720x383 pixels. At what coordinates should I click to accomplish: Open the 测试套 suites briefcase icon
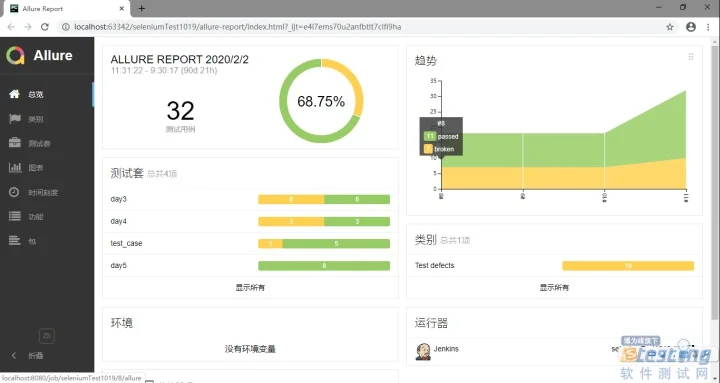click(x=15, y=143)
